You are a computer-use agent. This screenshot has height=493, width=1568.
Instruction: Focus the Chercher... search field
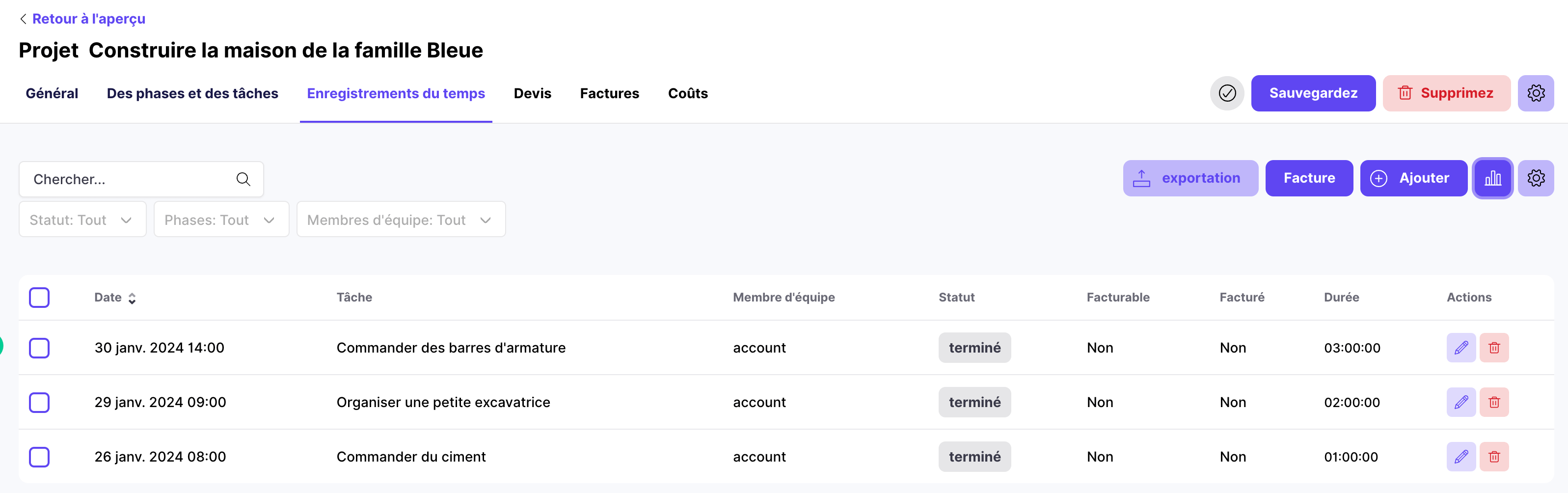(x=141, y=179)
